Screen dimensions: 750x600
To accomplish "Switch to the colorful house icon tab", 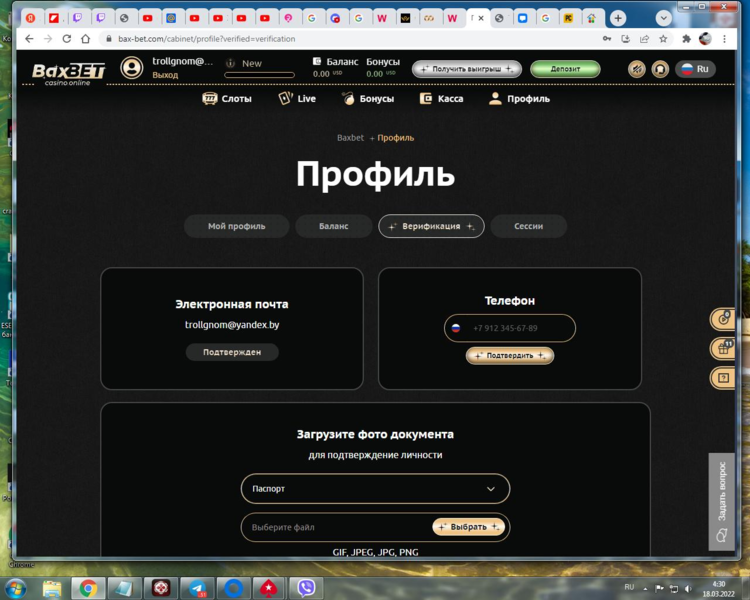I will [592, 18].
